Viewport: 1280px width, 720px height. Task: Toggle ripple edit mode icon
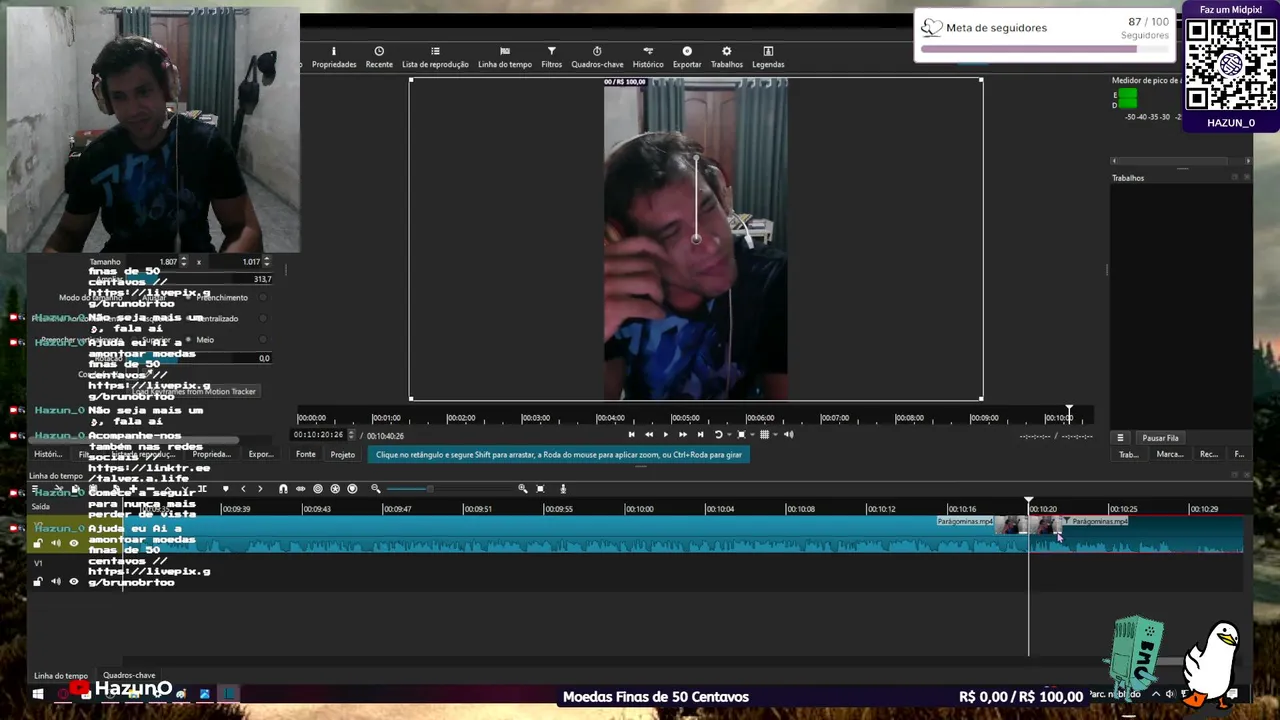point(318,488)
